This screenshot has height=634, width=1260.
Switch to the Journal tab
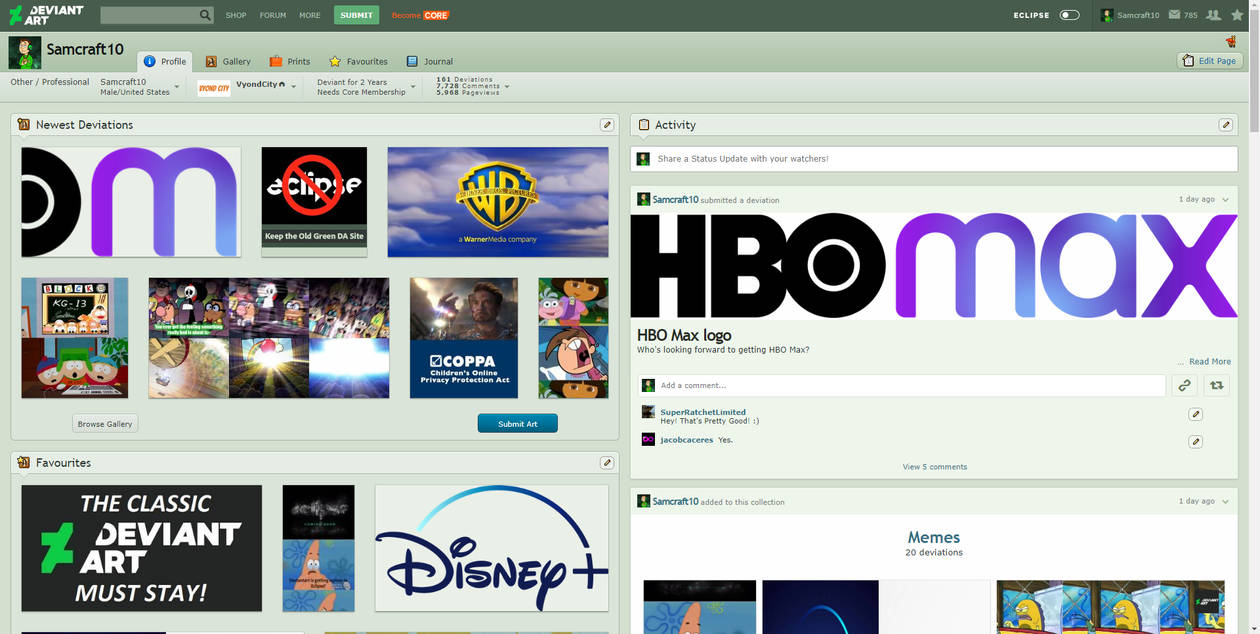429,61
